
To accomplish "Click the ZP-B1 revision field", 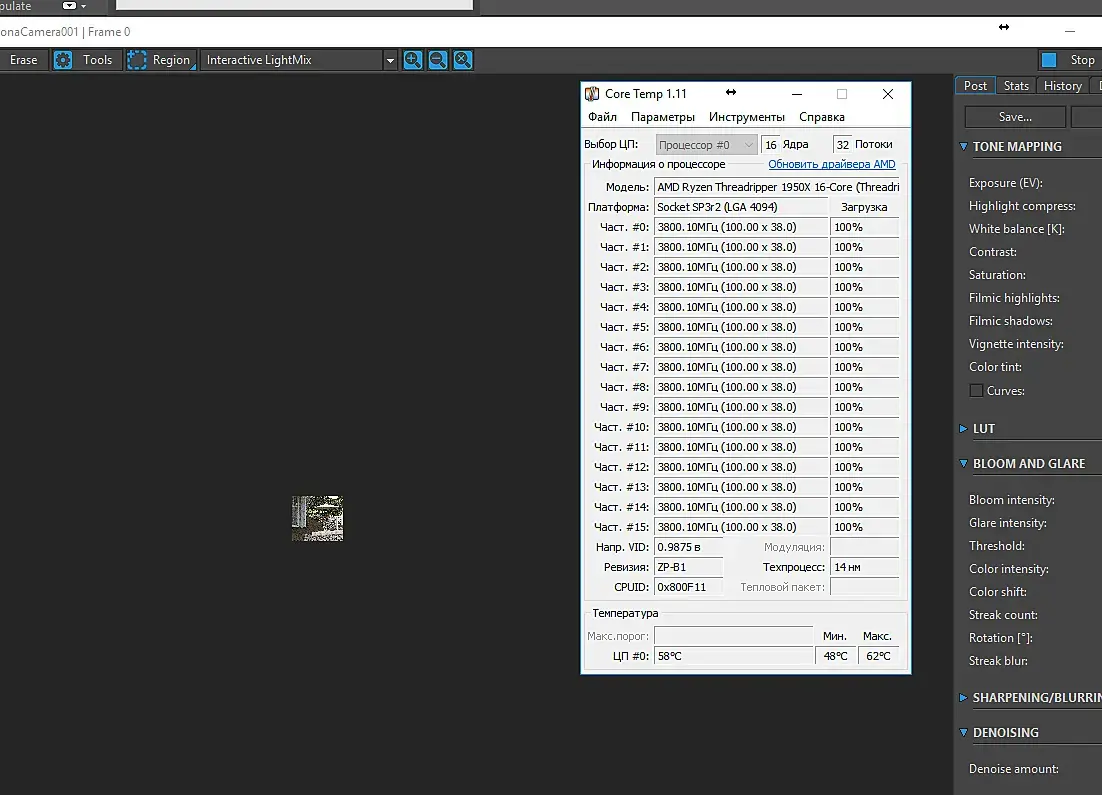I will (688, 567).
